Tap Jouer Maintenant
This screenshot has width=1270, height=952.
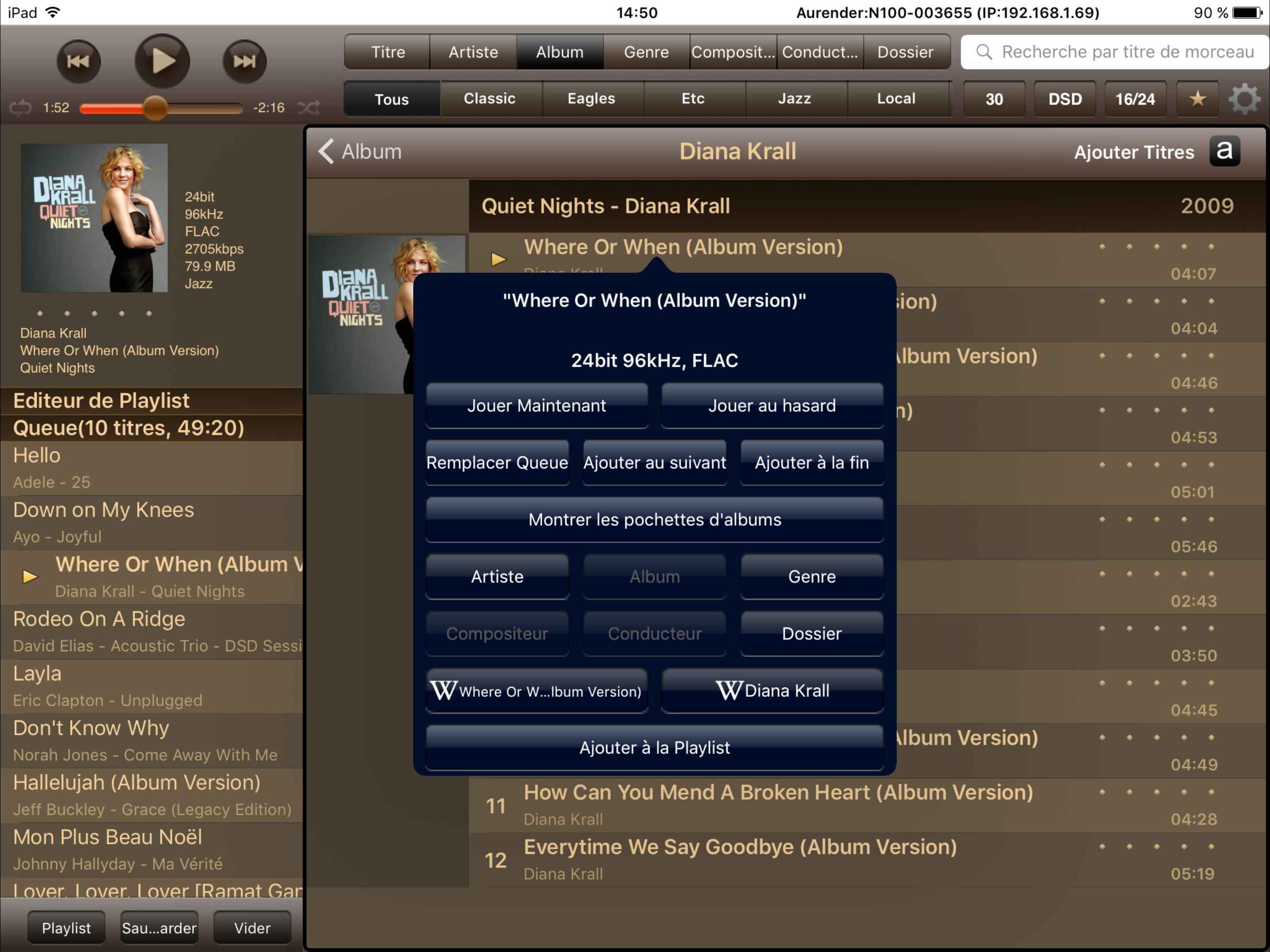click(x=537, y=405)
